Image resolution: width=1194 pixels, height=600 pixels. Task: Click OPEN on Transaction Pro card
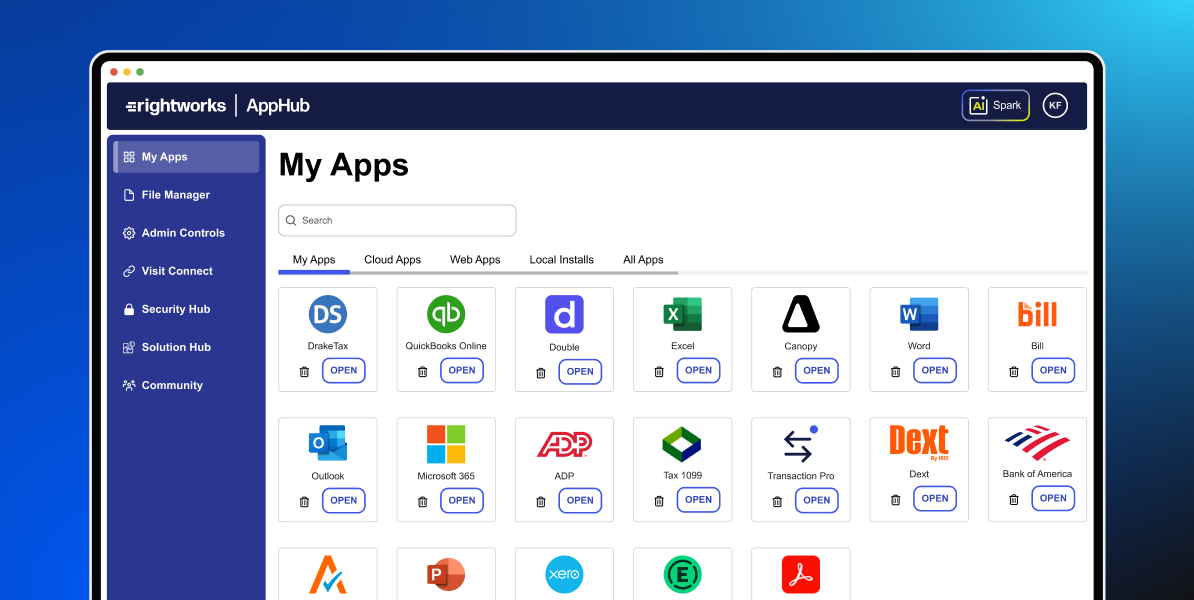817,501
